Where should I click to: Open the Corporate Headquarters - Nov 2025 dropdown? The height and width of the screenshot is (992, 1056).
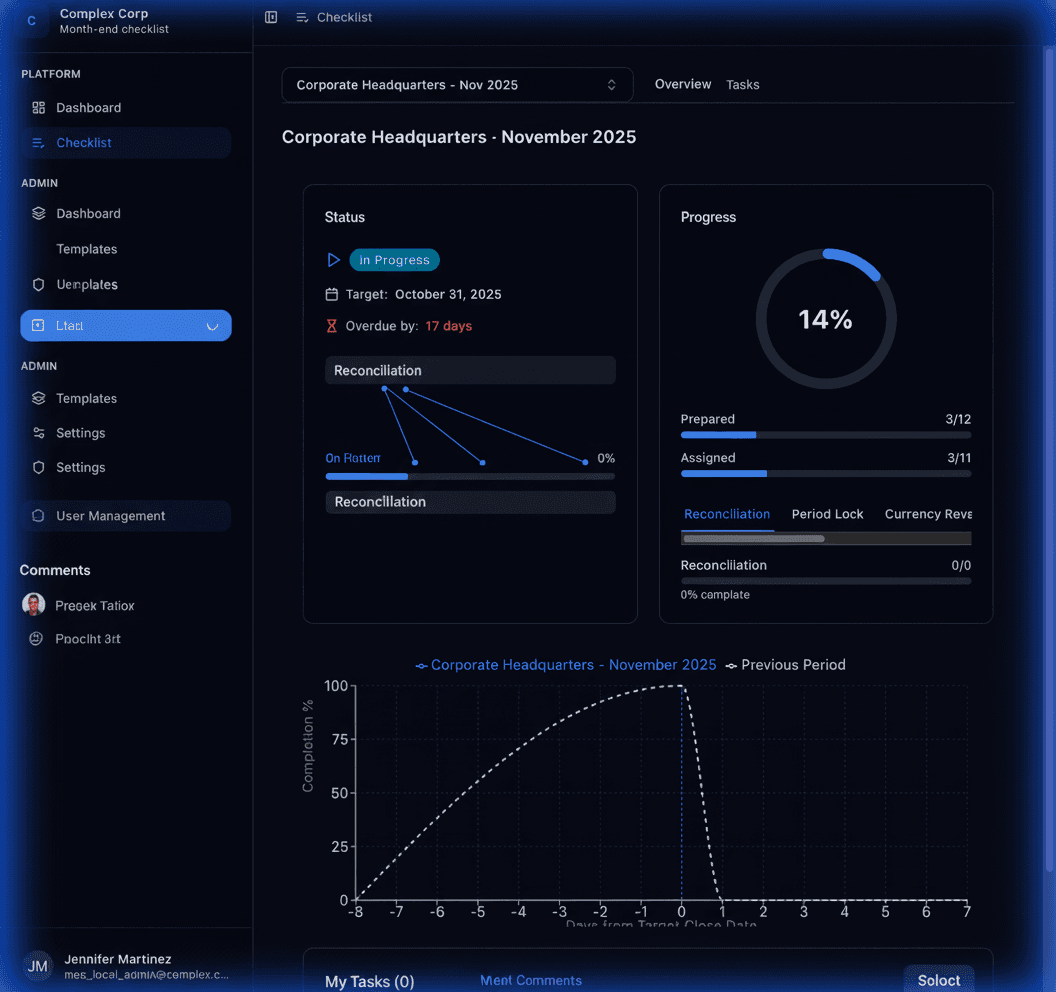pyautogui.click(x=457, y=85)
